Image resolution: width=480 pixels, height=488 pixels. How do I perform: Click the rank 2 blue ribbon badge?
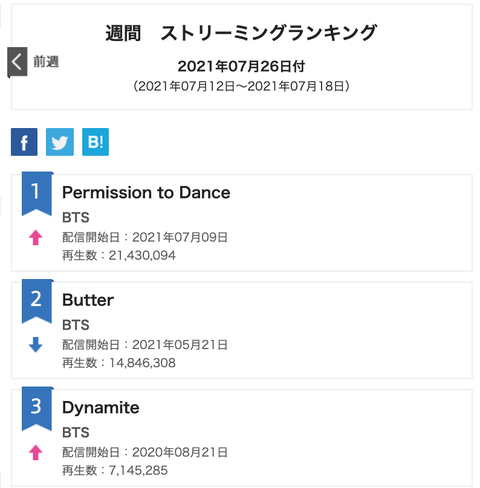click(x=37, y=301)
